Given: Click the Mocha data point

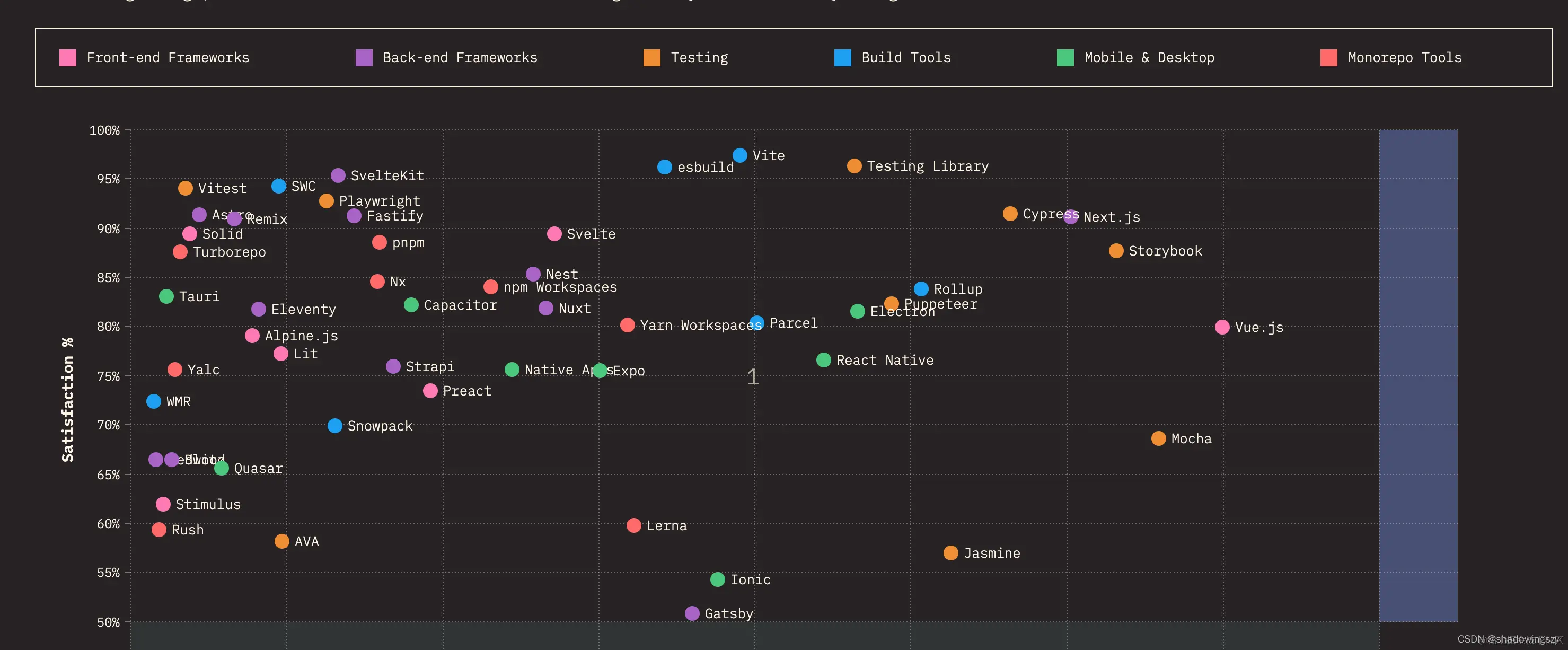Looking at the screenshot, I should [x=1158, y=438].
